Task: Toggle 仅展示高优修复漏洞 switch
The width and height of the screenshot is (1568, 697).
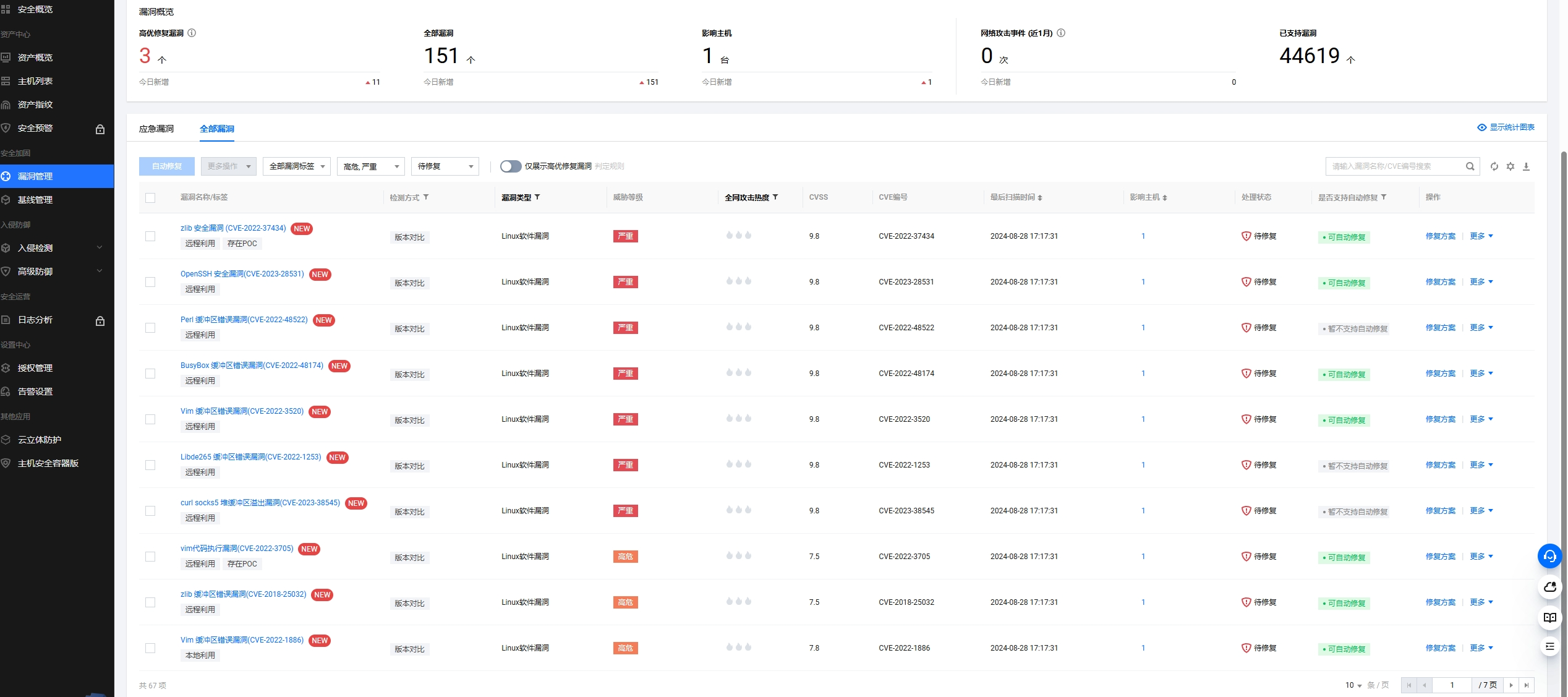Action: 511,166
